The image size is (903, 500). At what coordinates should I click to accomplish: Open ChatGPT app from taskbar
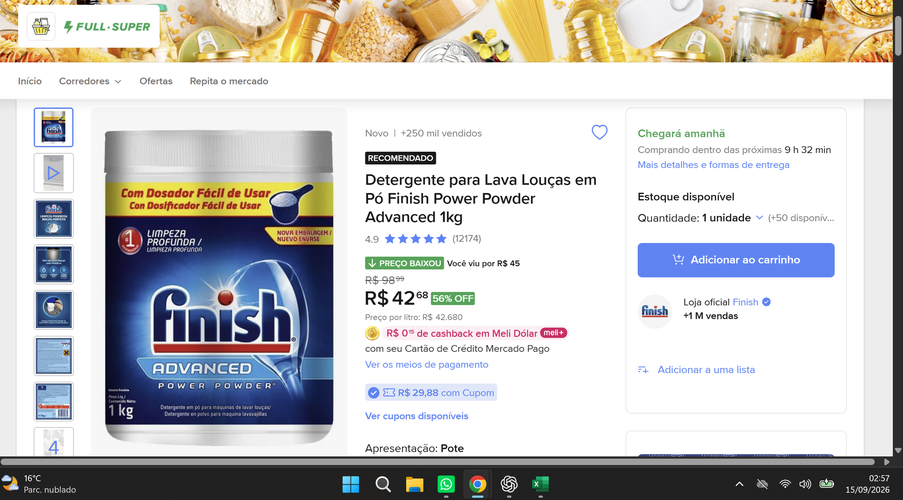[509, 484]
